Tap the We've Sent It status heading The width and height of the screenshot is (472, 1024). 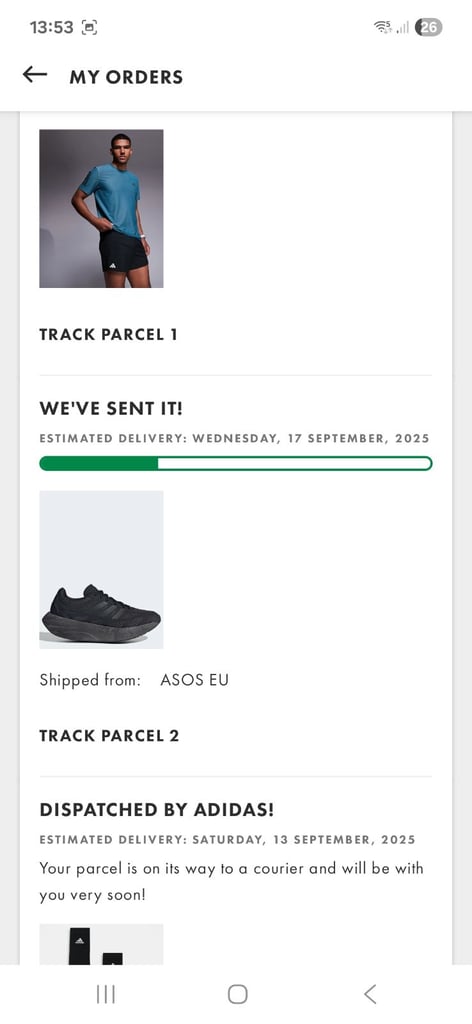tap(111, 409)
